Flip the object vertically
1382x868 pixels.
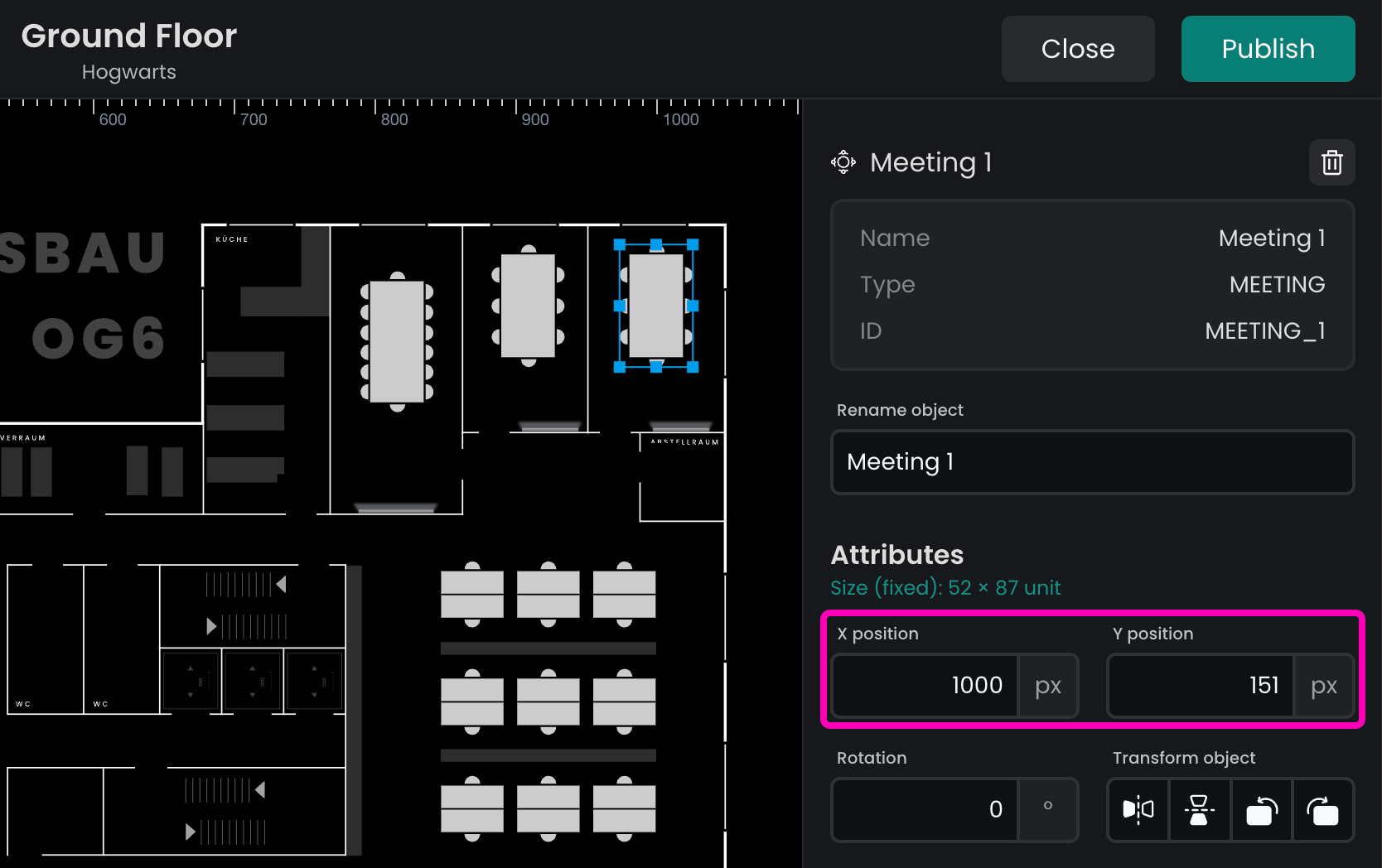[1199, 809]
